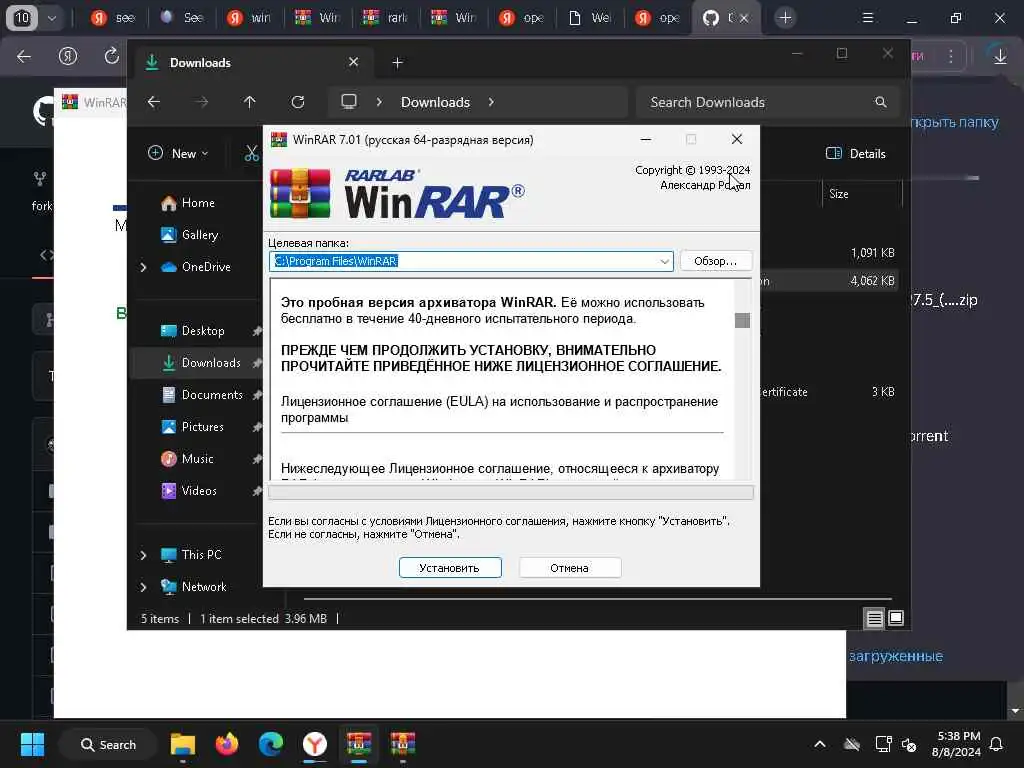Click Downloads in the address breadcrumb
Image resolution: width=1024 pixels, height=768 pixels.
point(436,102)
